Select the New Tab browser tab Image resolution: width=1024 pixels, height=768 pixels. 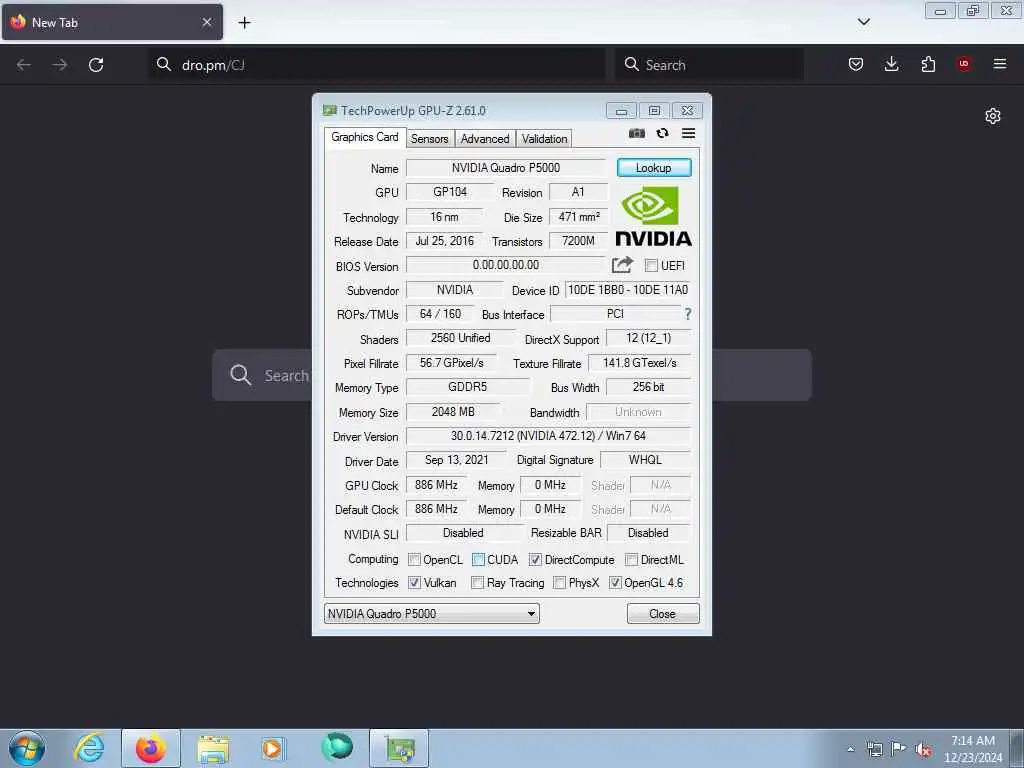pyautogui.click(x=112, y=22)
